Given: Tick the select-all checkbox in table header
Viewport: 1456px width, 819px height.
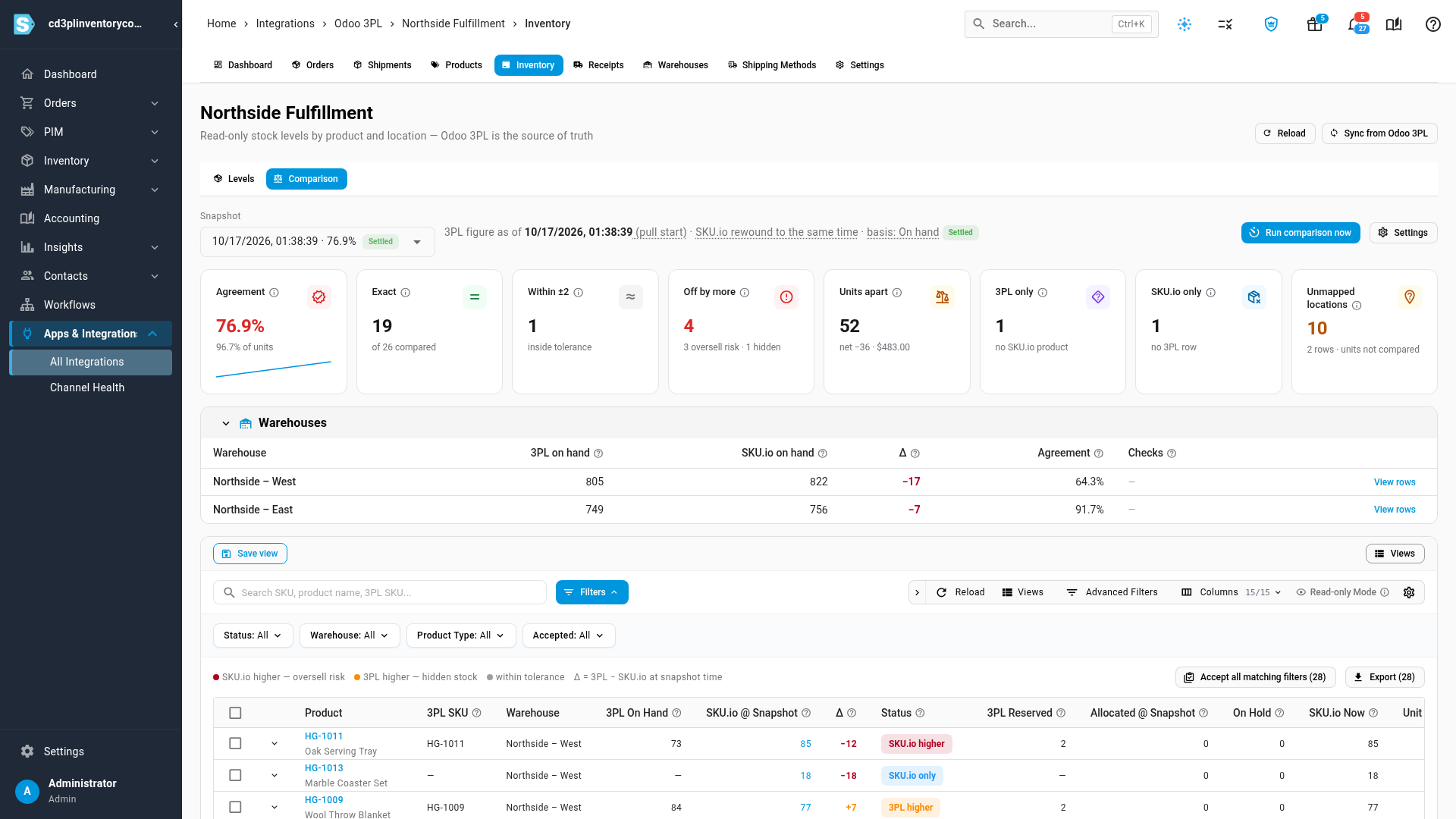Looking at the screenshot, I should (235, 713).
